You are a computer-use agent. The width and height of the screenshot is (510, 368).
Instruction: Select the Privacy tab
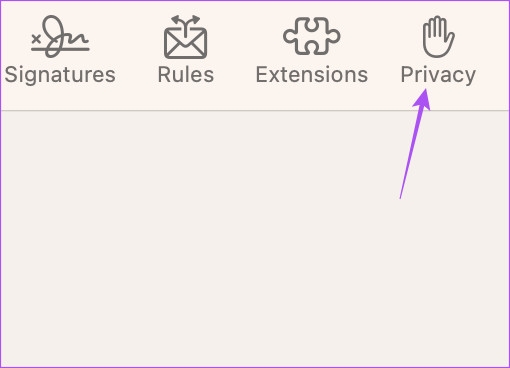pyautogui.click(x=438, y=50)
